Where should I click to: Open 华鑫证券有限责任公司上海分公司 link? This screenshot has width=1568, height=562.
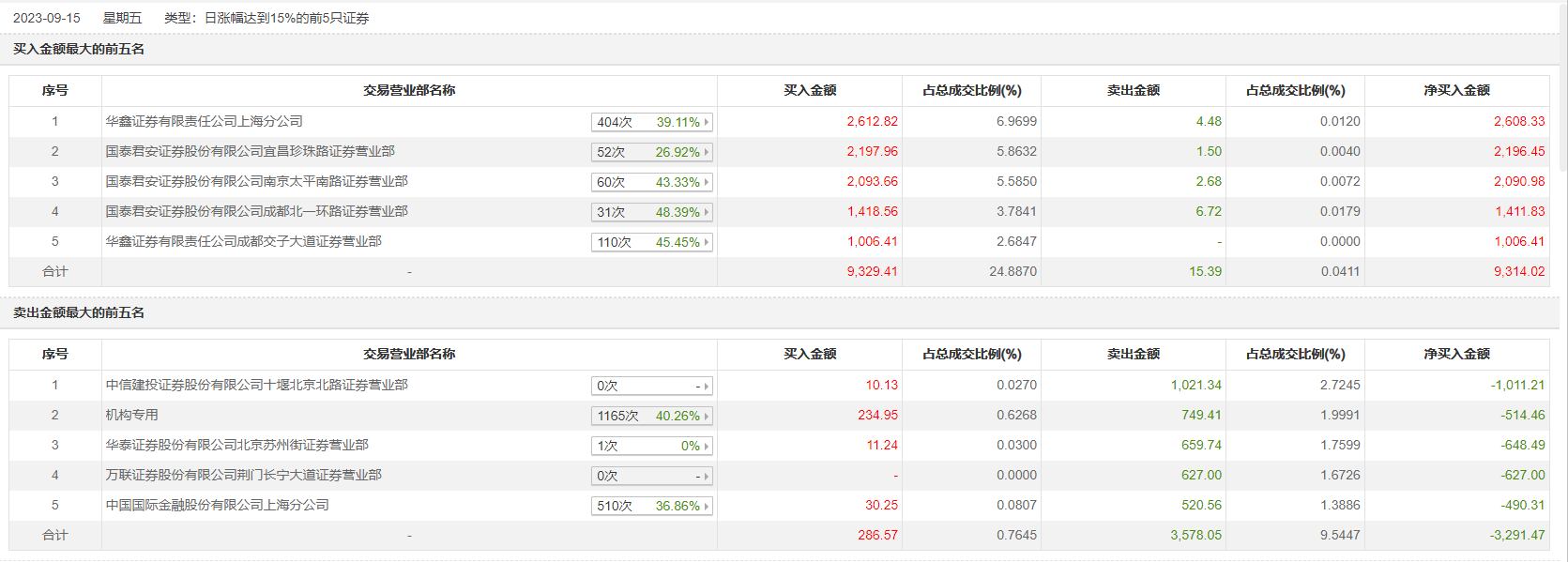[204, 121]
